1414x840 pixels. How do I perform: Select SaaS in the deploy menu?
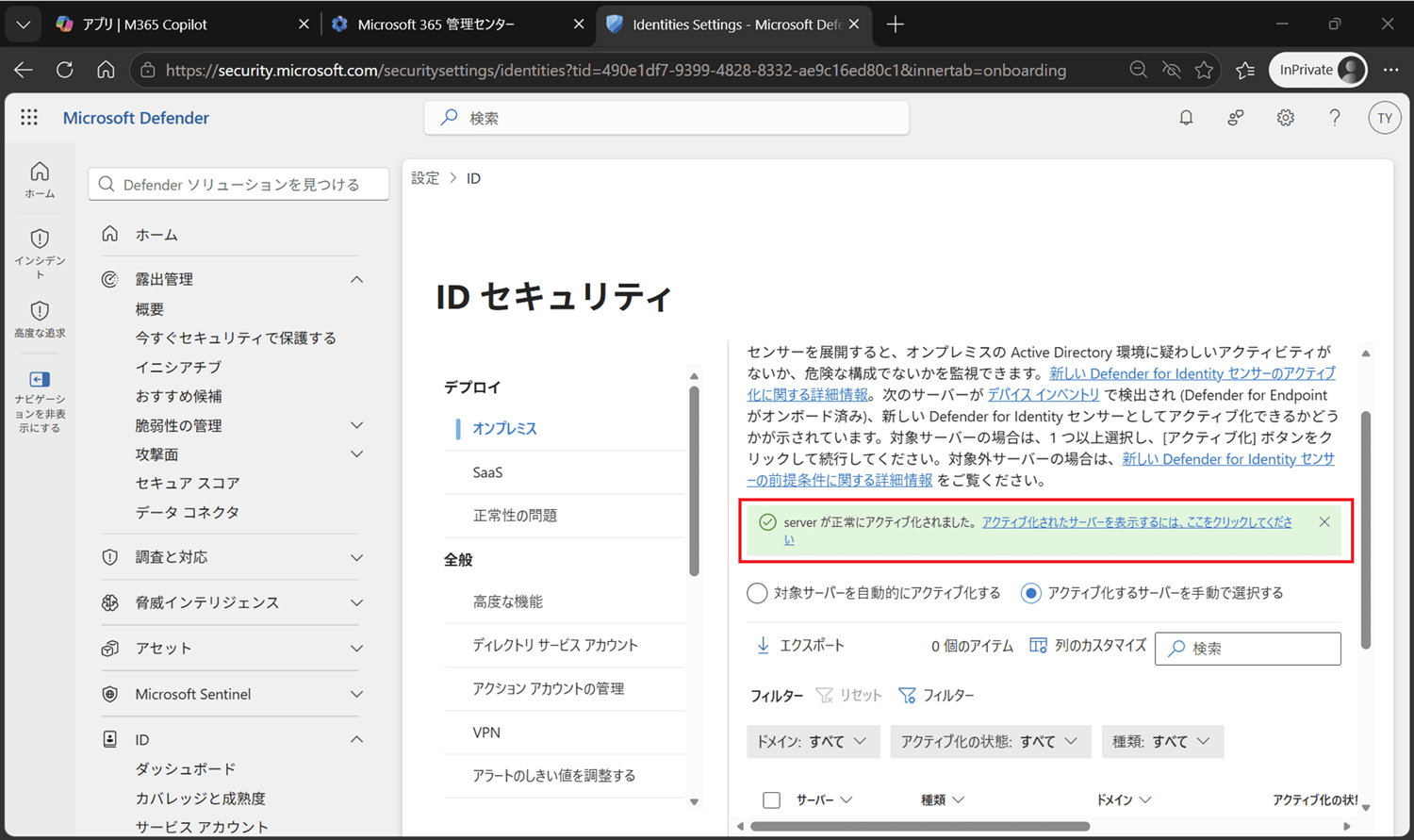click(x=488, y=472)
